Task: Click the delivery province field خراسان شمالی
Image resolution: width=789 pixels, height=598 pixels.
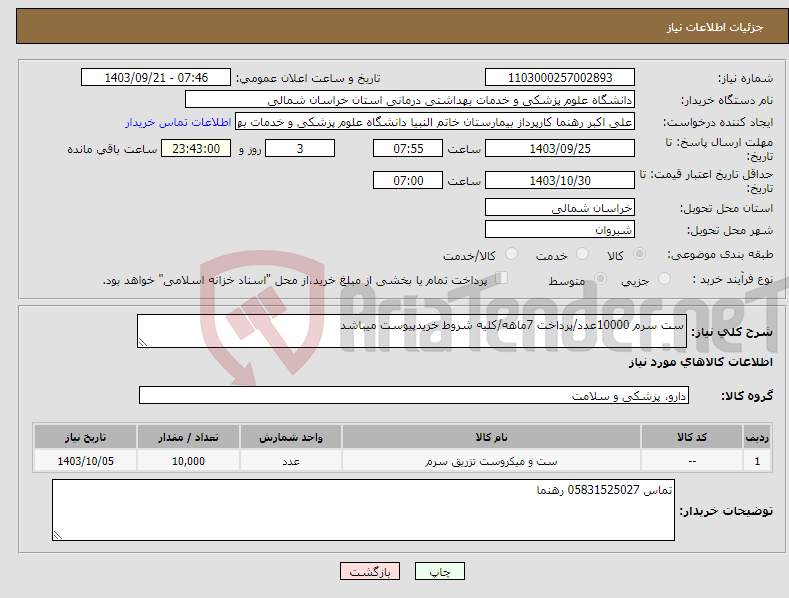Action: 560,207
